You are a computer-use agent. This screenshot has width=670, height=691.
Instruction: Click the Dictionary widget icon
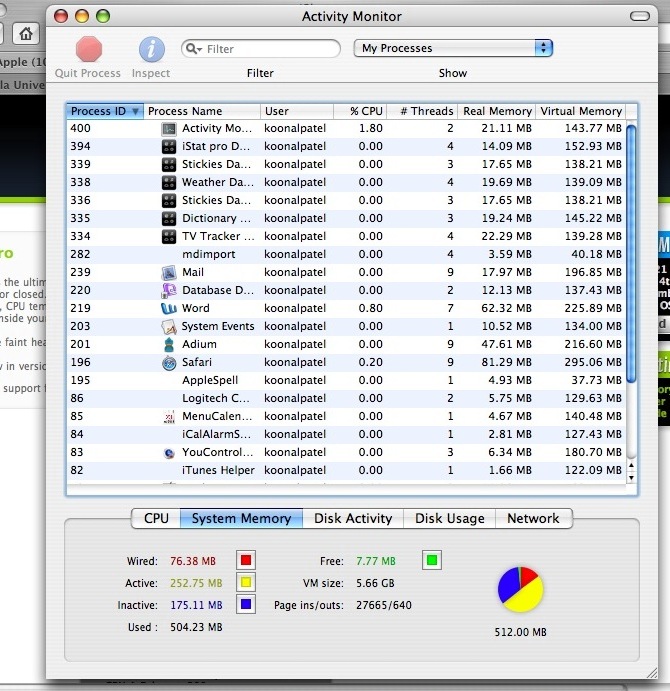click(x=169, y=219)
